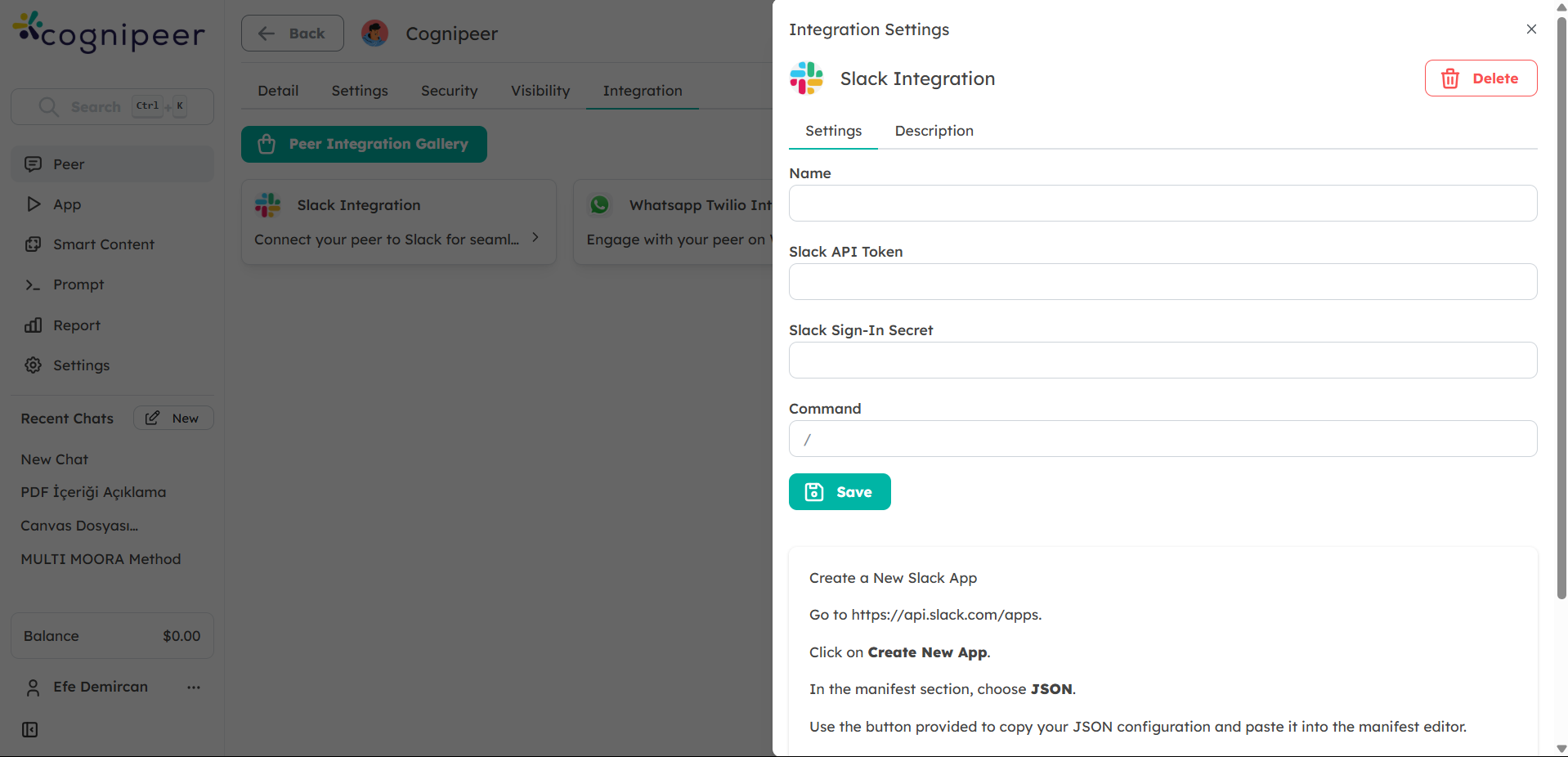The height and width of the screenshot is (757, 1568).
Task: Go to the Prompt section
Action: point(78,284)
